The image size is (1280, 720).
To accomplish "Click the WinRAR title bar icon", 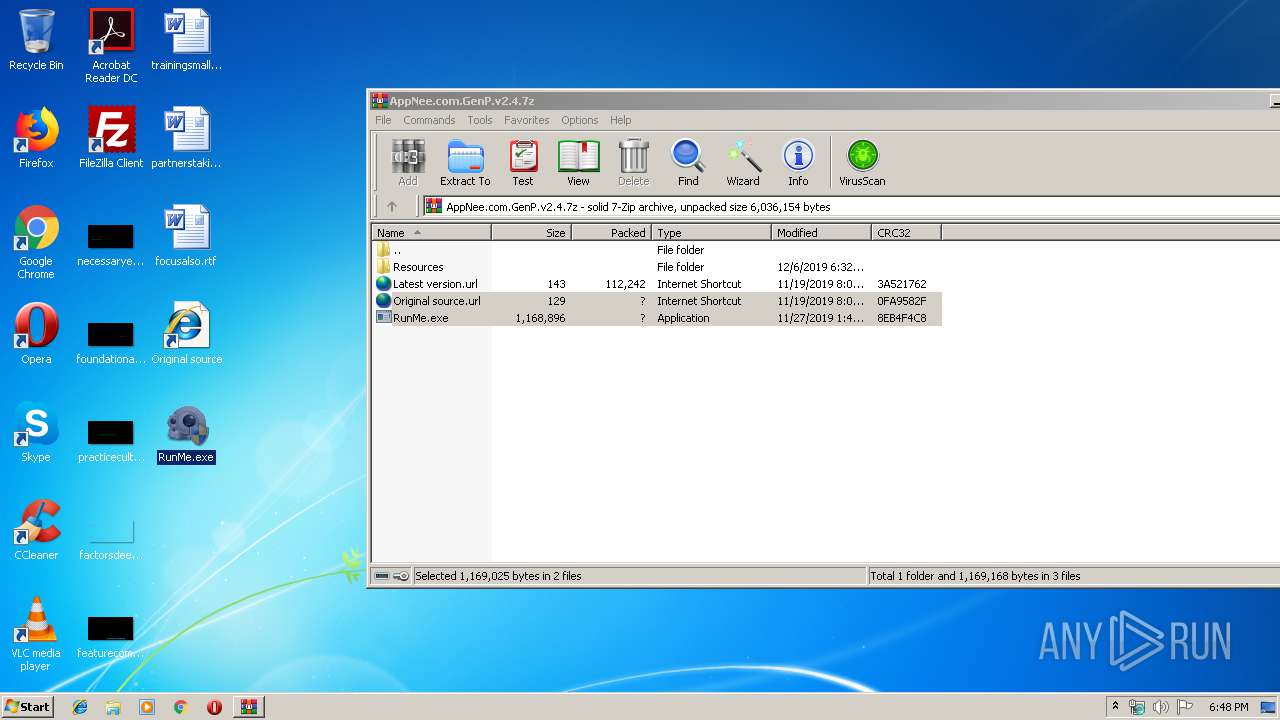I will [x=379, y=101].
